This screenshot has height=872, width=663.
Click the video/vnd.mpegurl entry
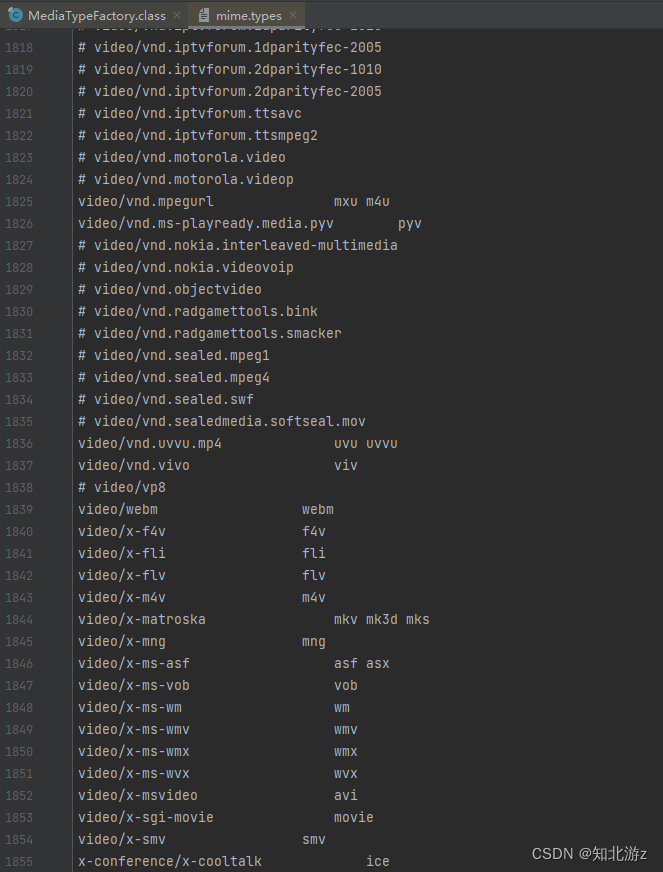(146, 201)
